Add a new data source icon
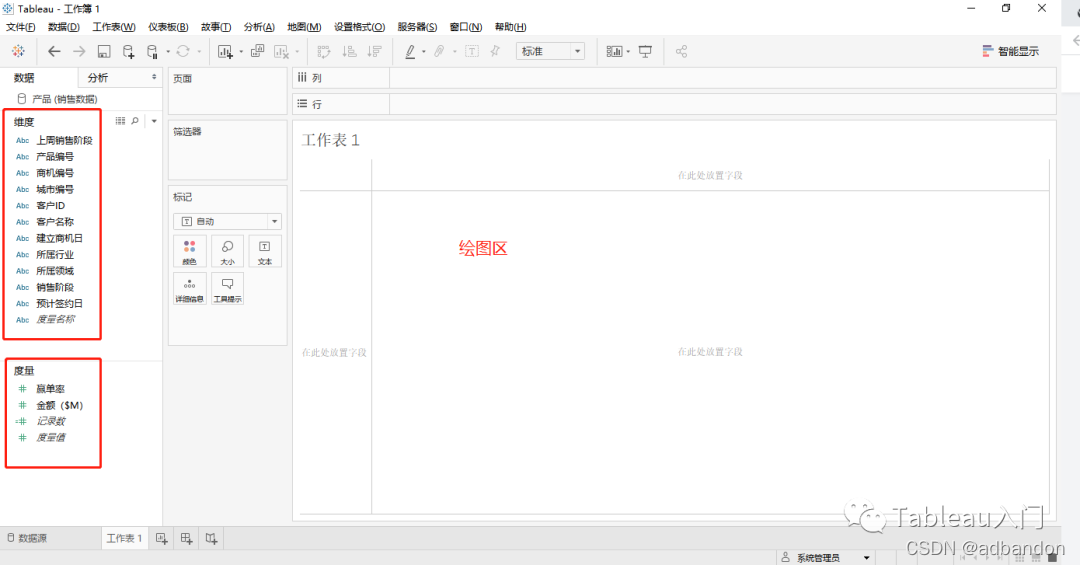The height and width of the screenshot is (565, 1080). [x=128, y=51]
